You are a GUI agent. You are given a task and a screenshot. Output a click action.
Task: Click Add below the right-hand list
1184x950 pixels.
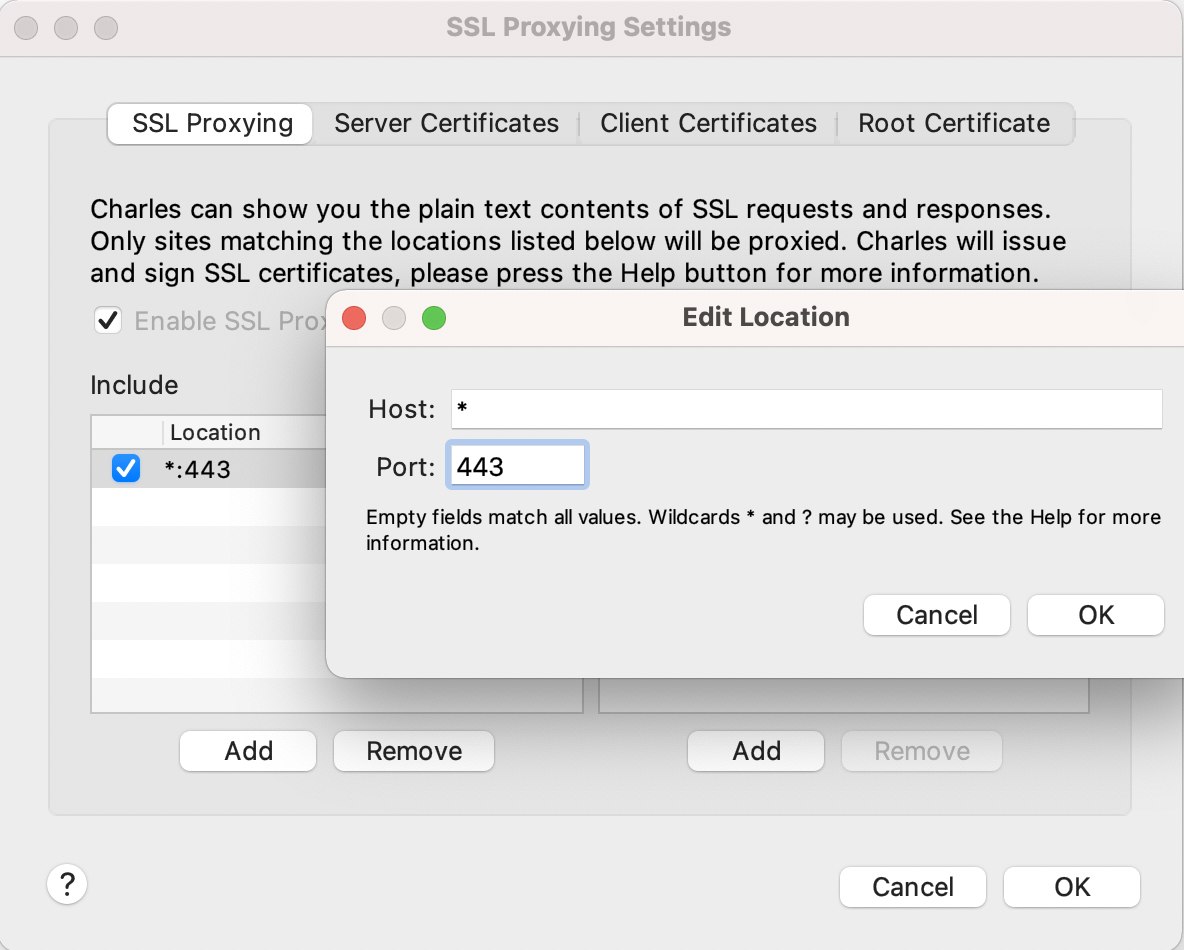756,751
